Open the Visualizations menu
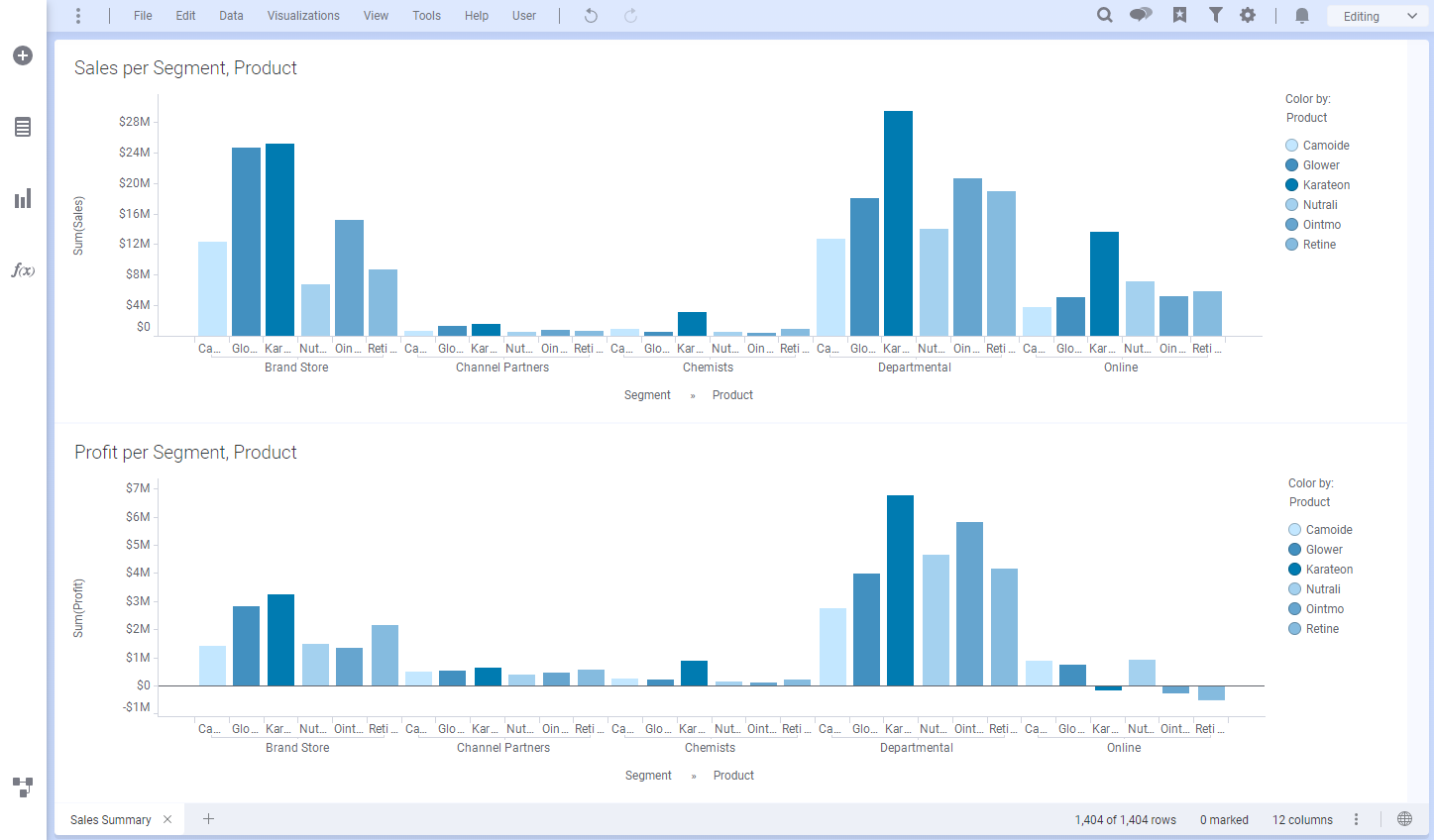The image size is (1434, 840). tap(302, 15)
